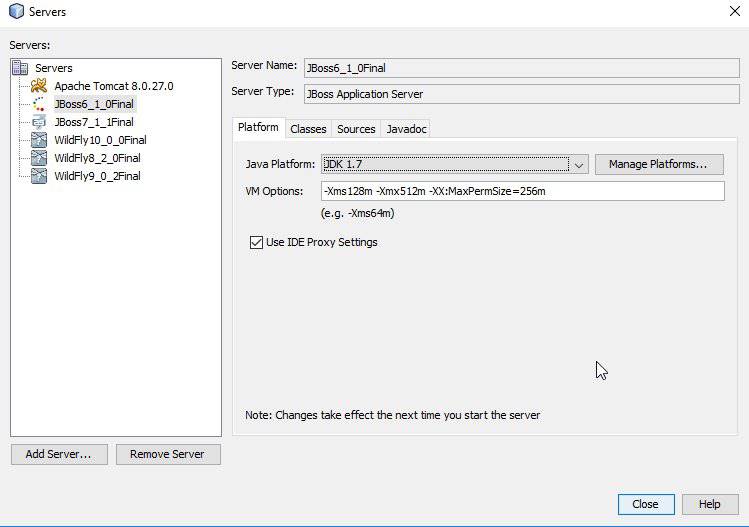This screenshot has height=527, width=749.
Task: Click the WildFly9_0_2Final icon
Action: [39, 176]
